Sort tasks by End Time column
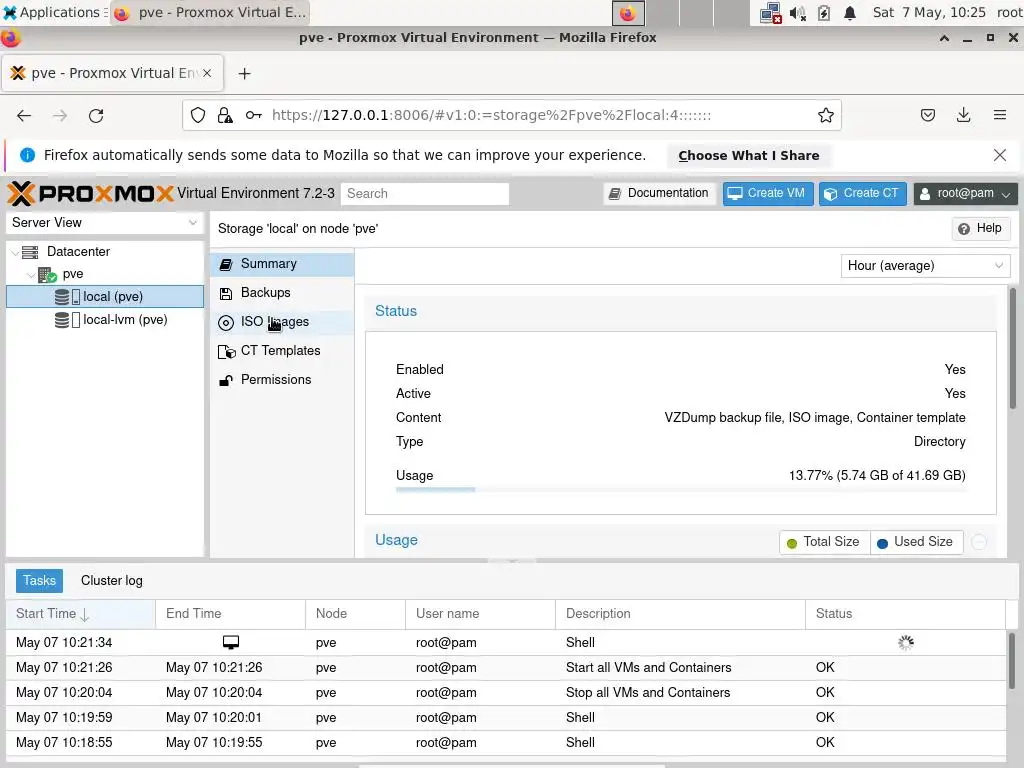 point(231,614)
